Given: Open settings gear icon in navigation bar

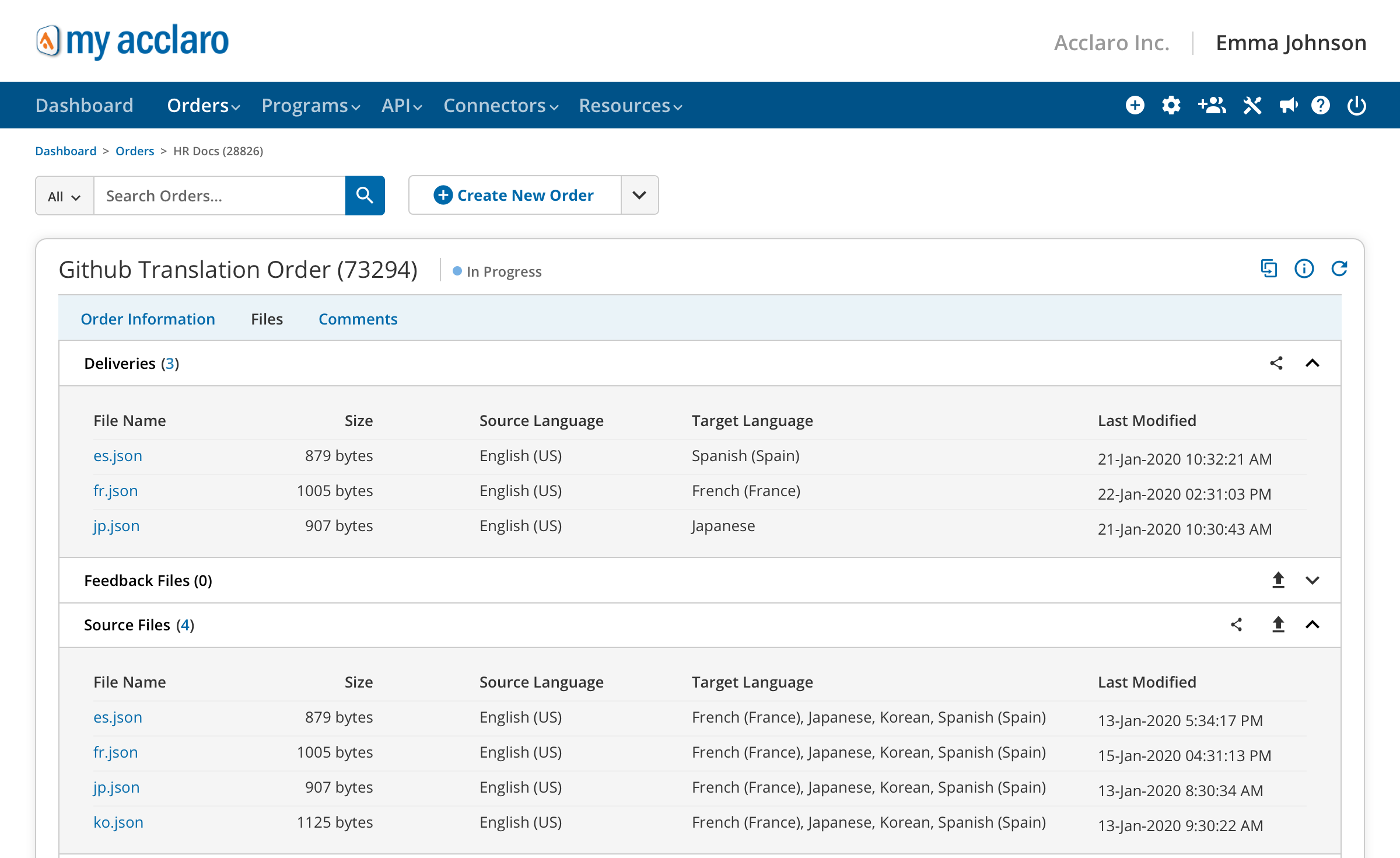Looking at the screenshot, I should (1171, 106).
